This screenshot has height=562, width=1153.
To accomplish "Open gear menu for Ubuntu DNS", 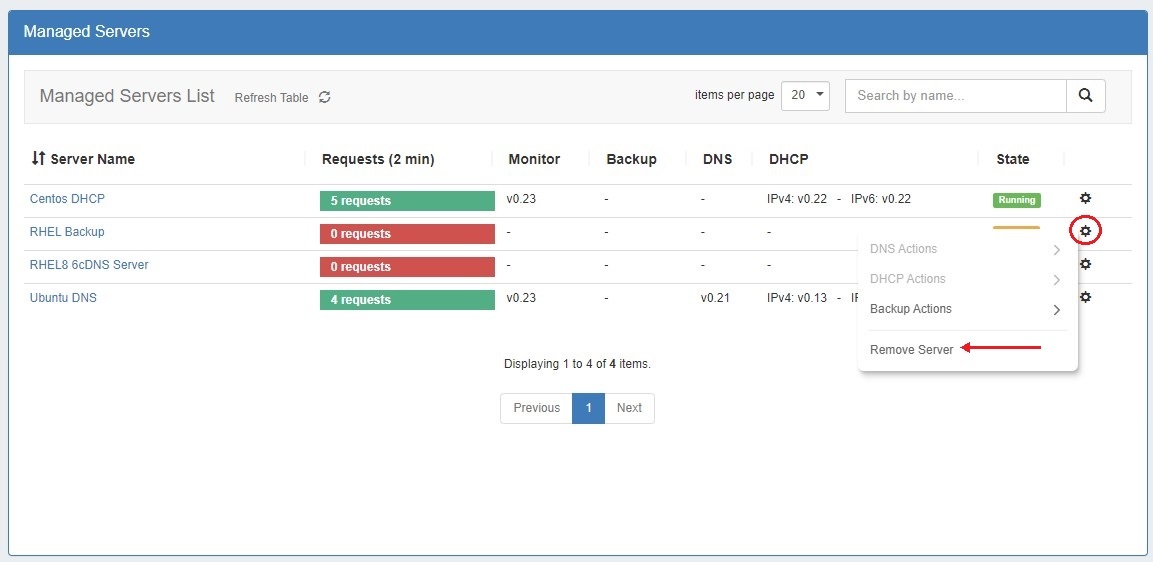I will [x=1085, y=297].
